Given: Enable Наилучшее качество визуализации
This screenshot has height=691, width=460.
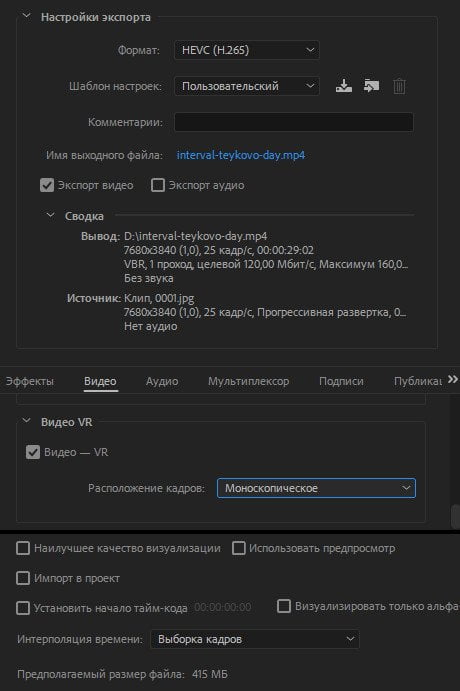Looking at the screenshot, I should click(x=23, y=548).
